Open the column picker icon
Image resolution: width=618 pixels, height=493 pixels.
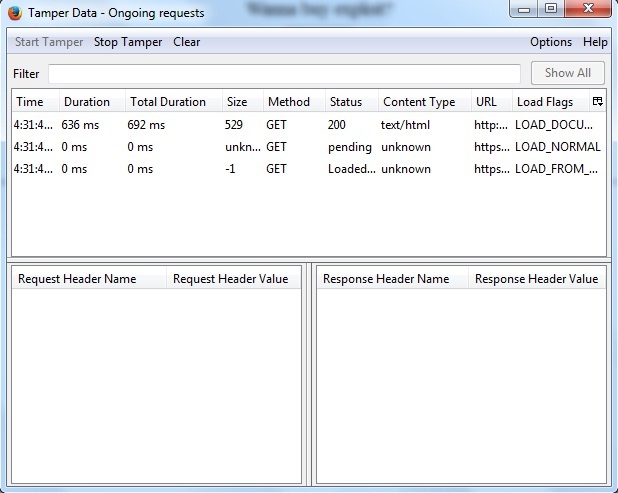coord(598,102)
